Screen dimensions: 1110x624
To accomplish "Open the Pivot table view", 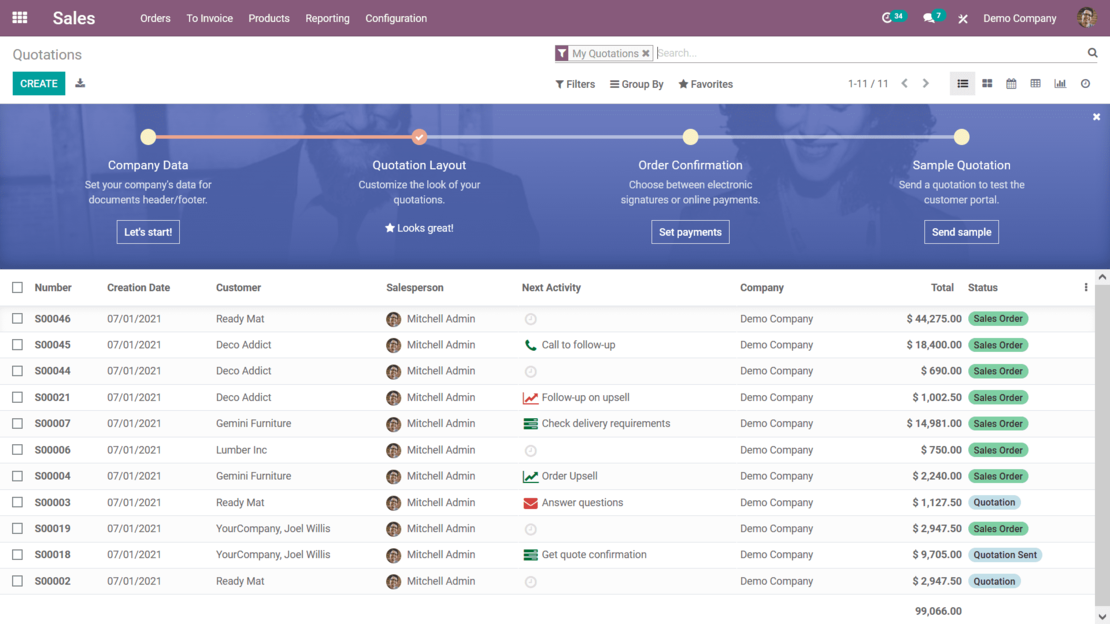I will click(x=1036, y=83).
